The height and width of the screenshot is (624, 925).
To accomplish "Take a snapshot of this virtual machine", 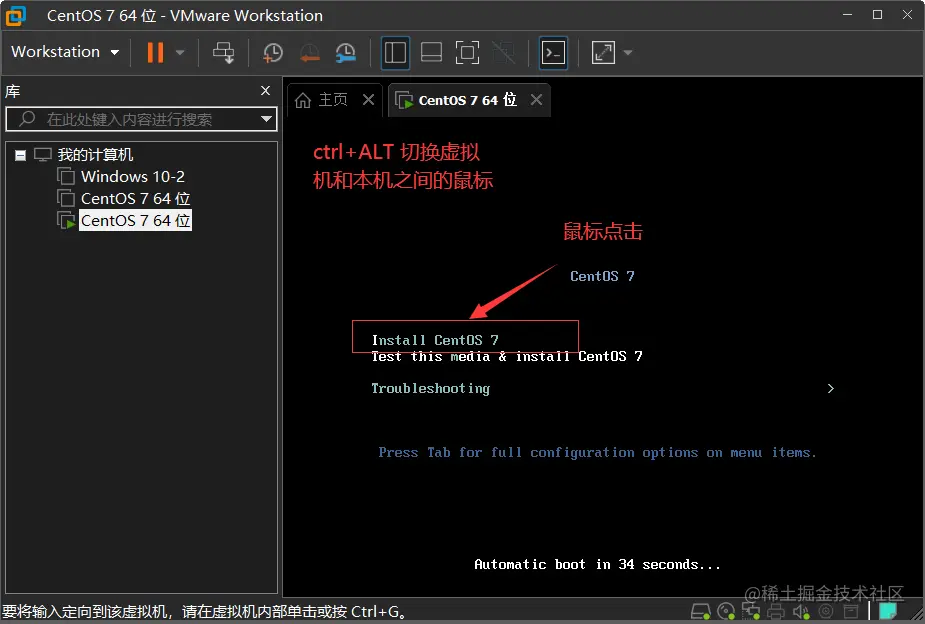I will click(273, 52).
